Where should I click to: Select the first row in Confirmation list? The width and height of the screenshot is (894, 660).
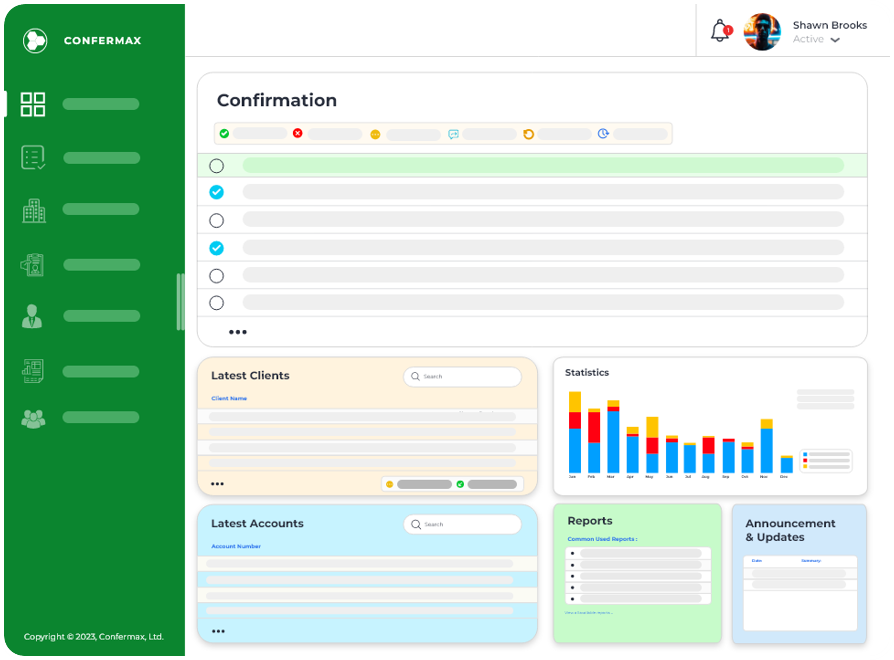(x=217, y=166)
